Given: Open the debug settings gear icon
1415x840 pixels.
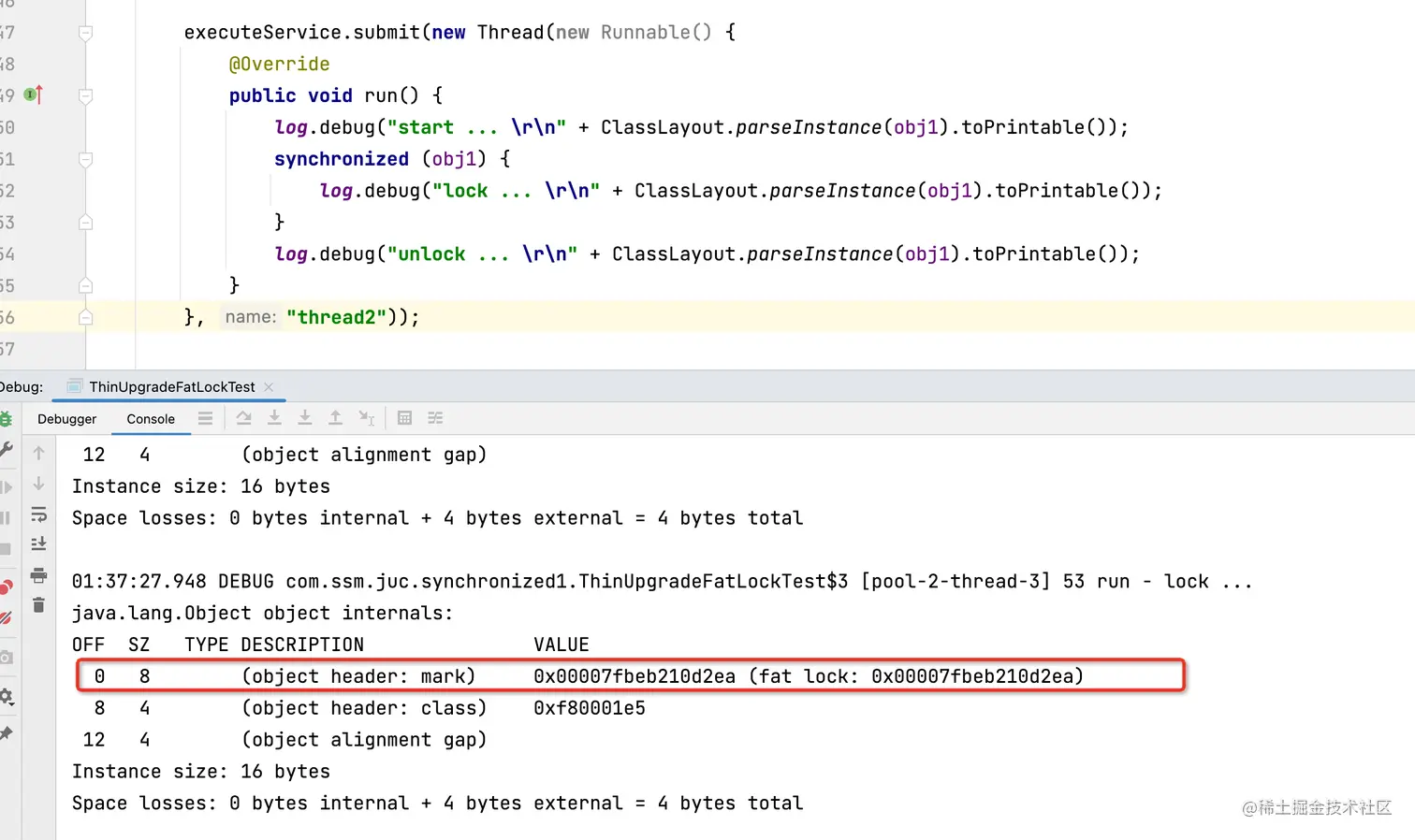Looking at the screenshot, I should pos(6,696).
